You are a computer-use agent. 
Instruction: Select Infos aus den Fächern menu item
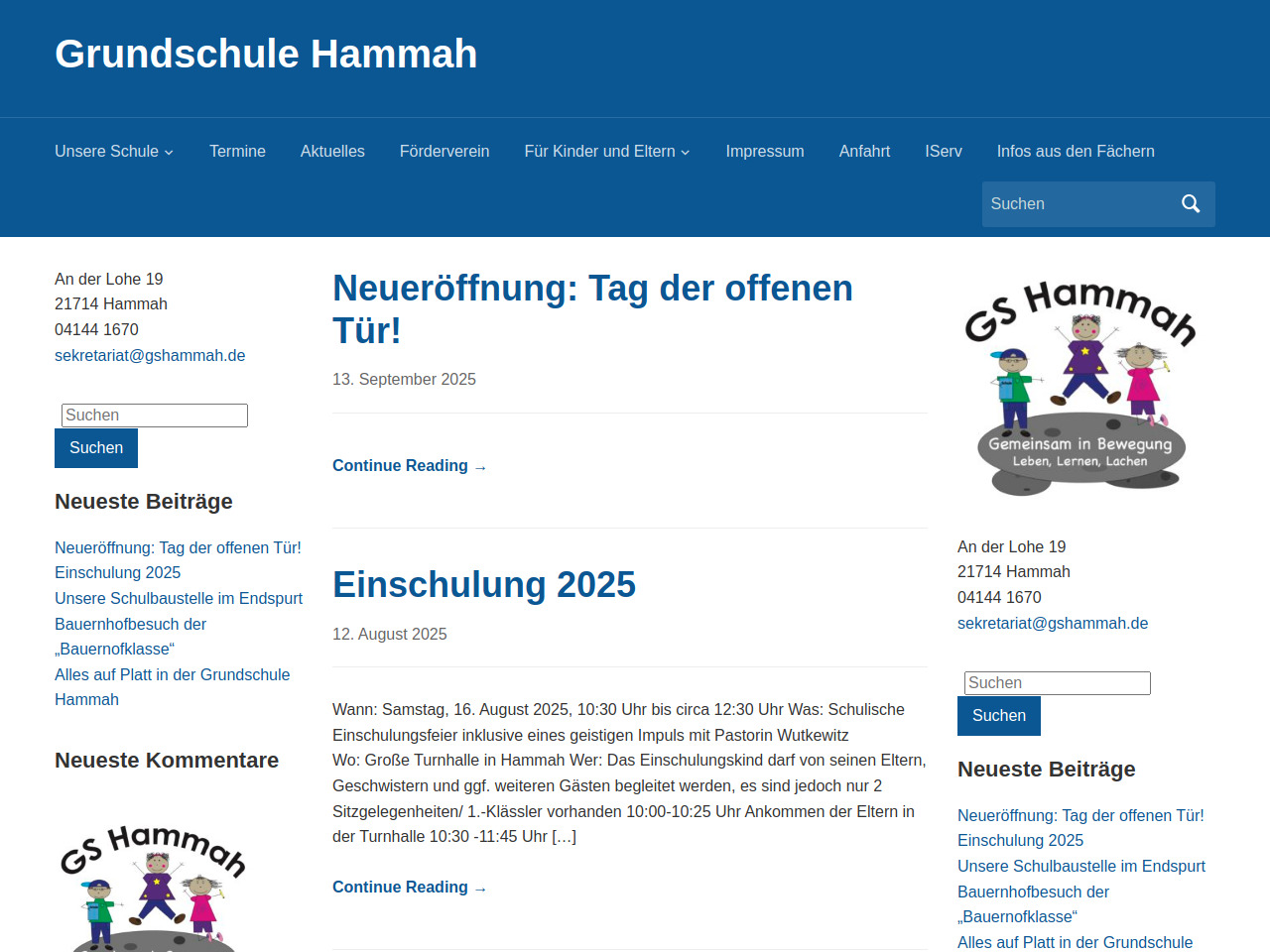click(1076, 152)
